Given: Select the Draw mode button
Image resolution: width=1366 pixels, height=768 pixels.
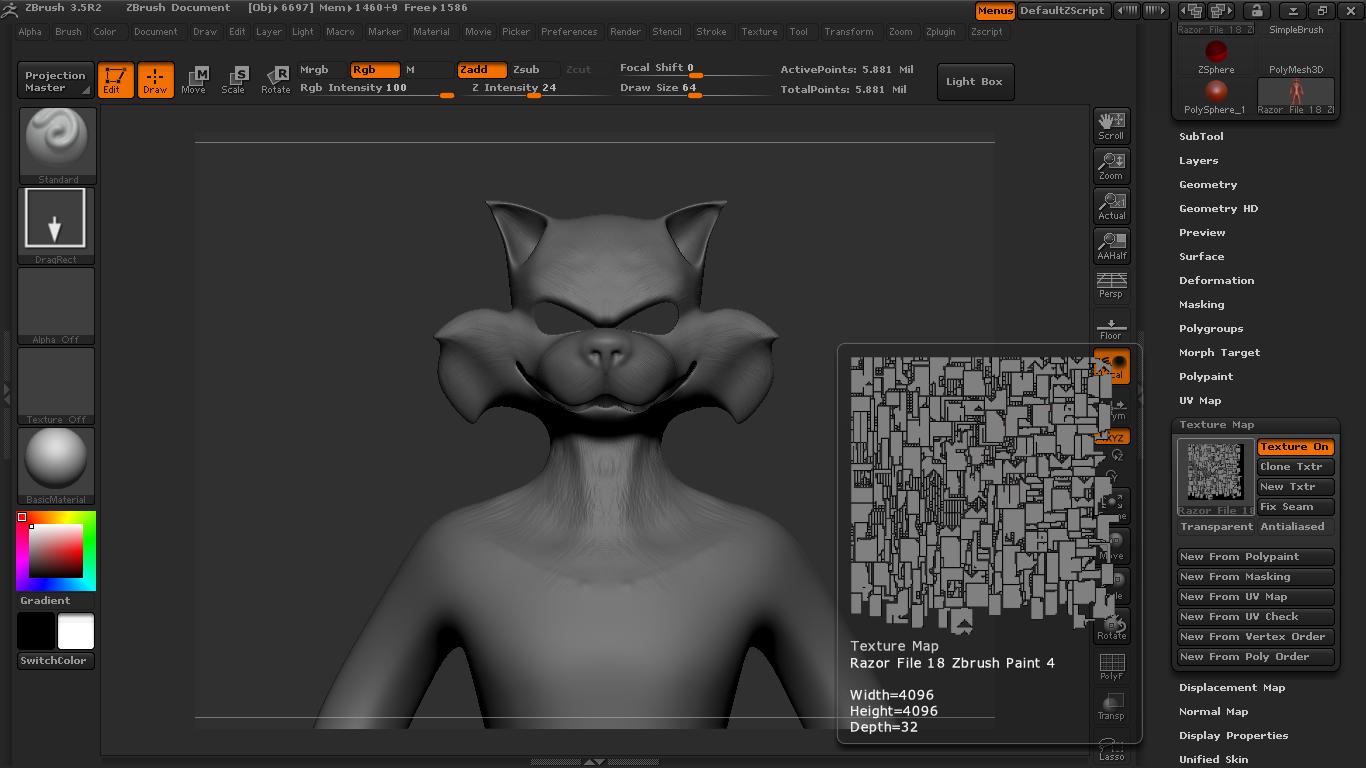Looking at the screenshot, I should pyautogui.click(x=155, y=81).
